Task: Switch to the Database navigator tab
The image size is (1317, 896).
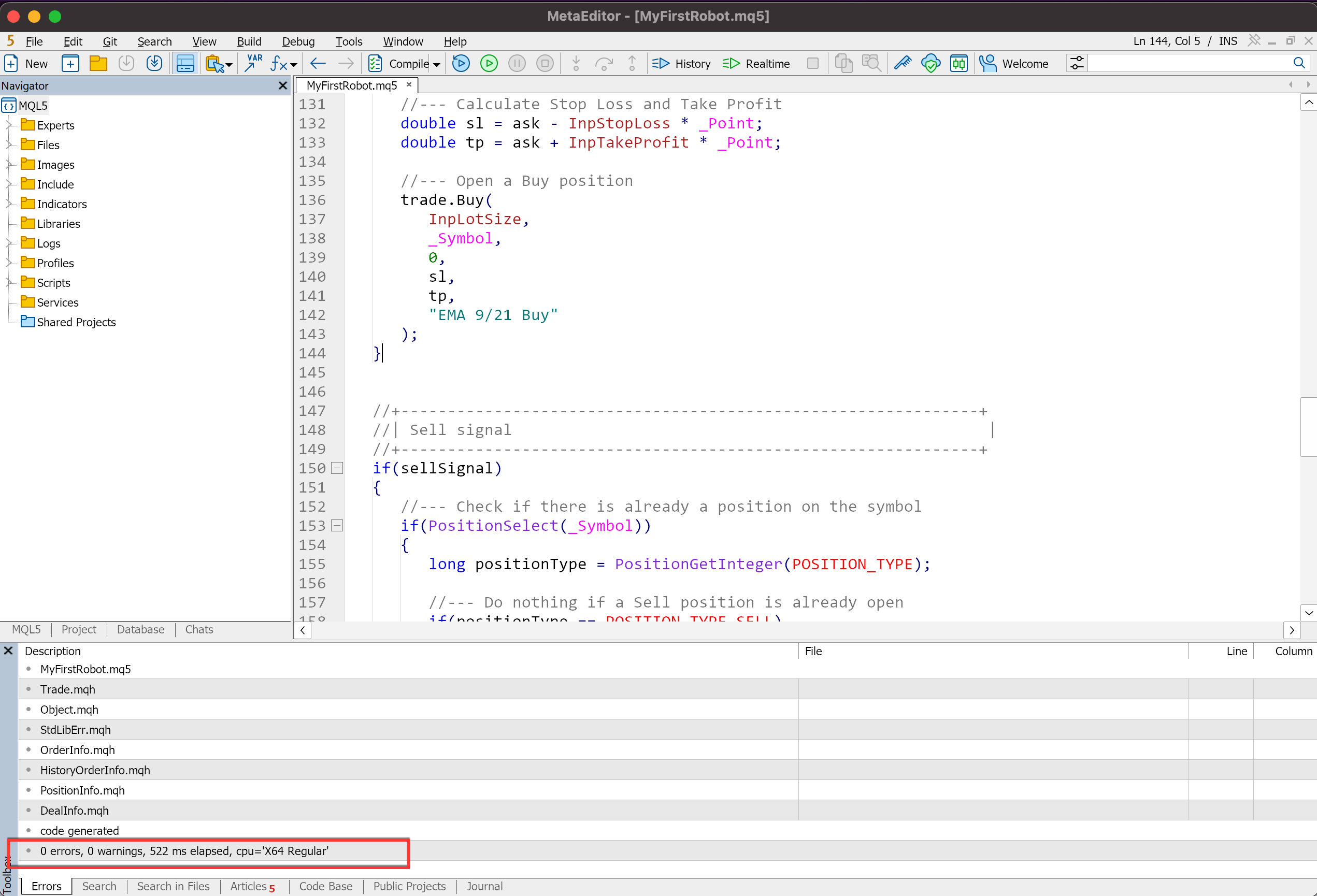Action: (x=140, y=629)
